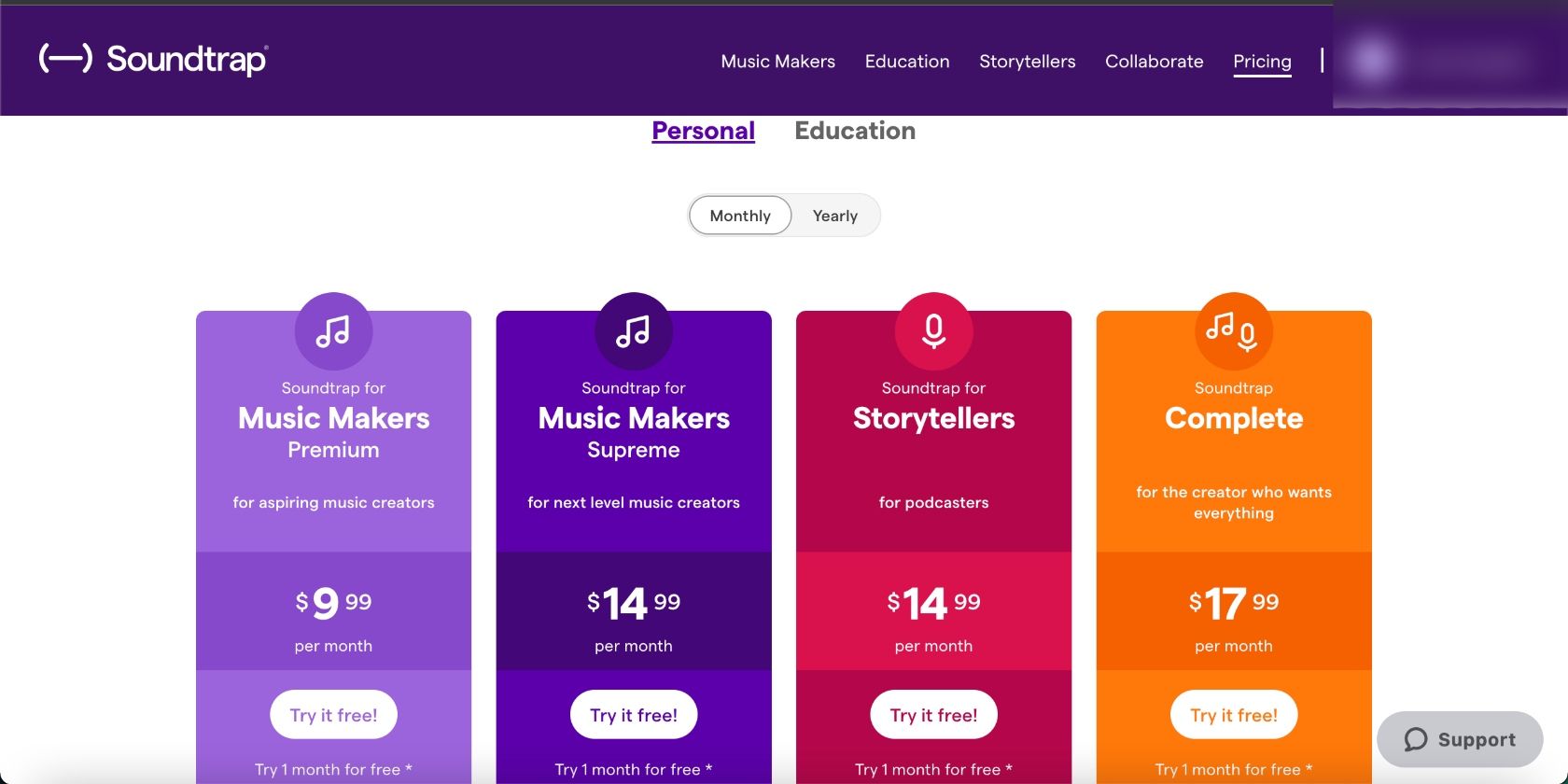Image resolution: width=1568 pixels, height=784 pixels.
Task: Select the Education pricing tab
Action: pyautogui.click(x=855, y=131)
